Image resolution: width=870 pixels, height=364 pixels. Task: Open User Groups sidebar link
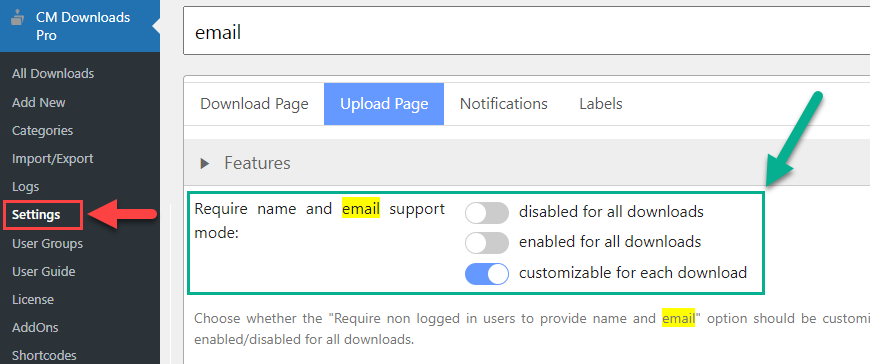coord(47,244)
